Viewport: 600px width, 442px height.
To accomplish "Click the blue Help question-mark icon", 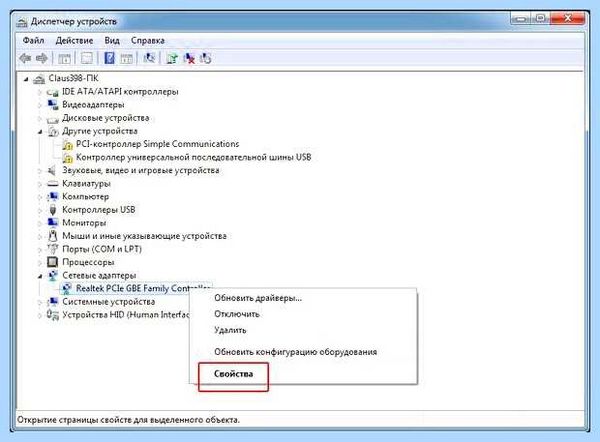I will [x=109, y=58].
